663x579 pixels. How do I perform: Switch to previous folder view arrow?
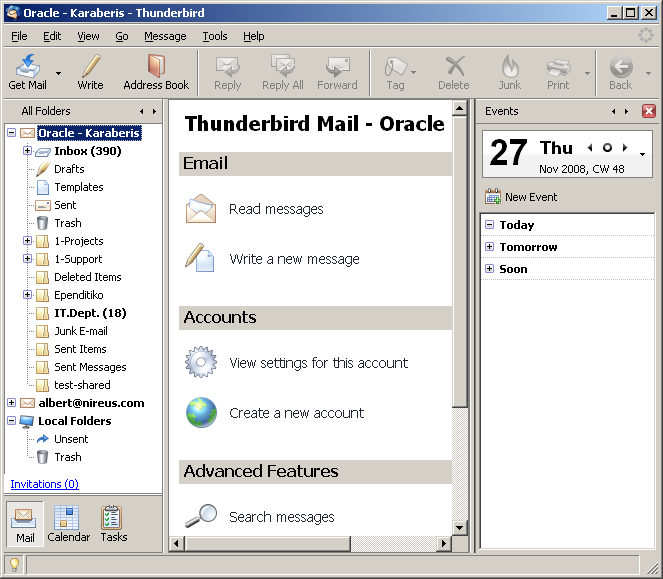(142, 112)
